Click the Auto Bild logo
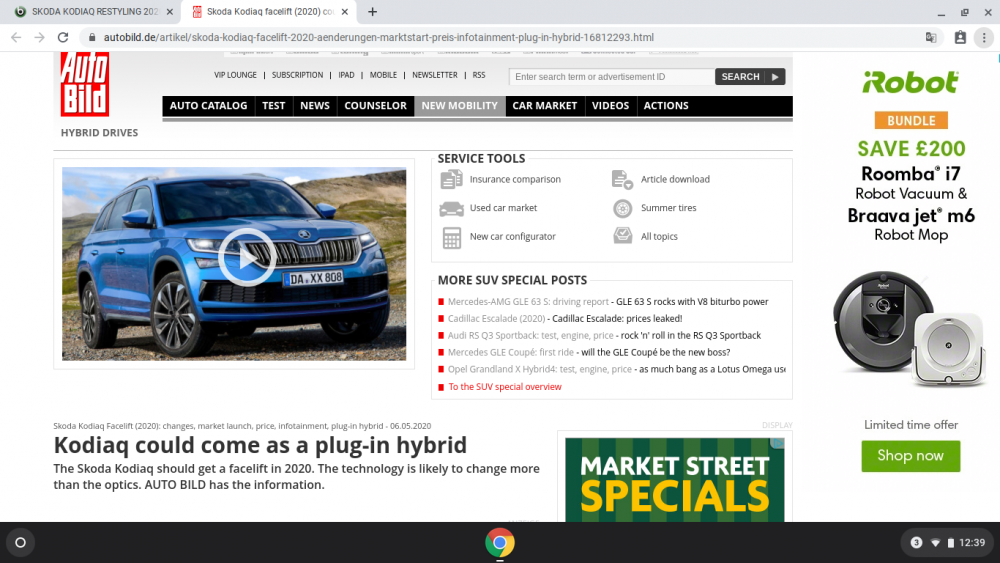The image size is (1000, 563). (85, 84)
